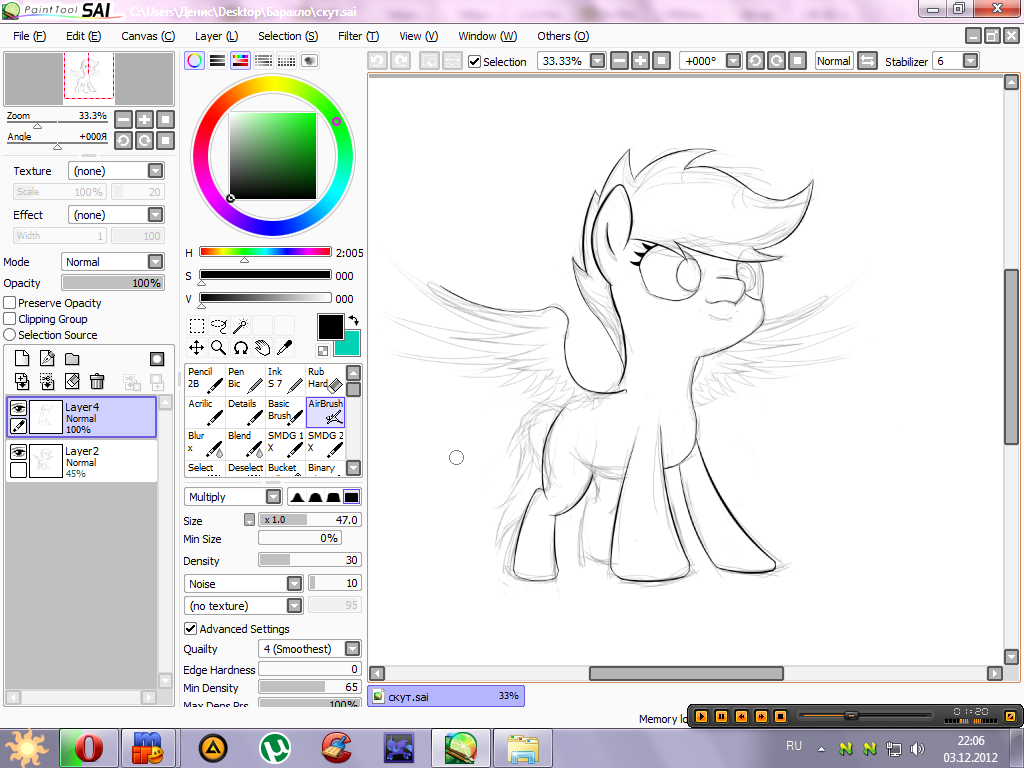1024x768 pixels.
Task: Select the lasso tool
Action: coord(219,325)
